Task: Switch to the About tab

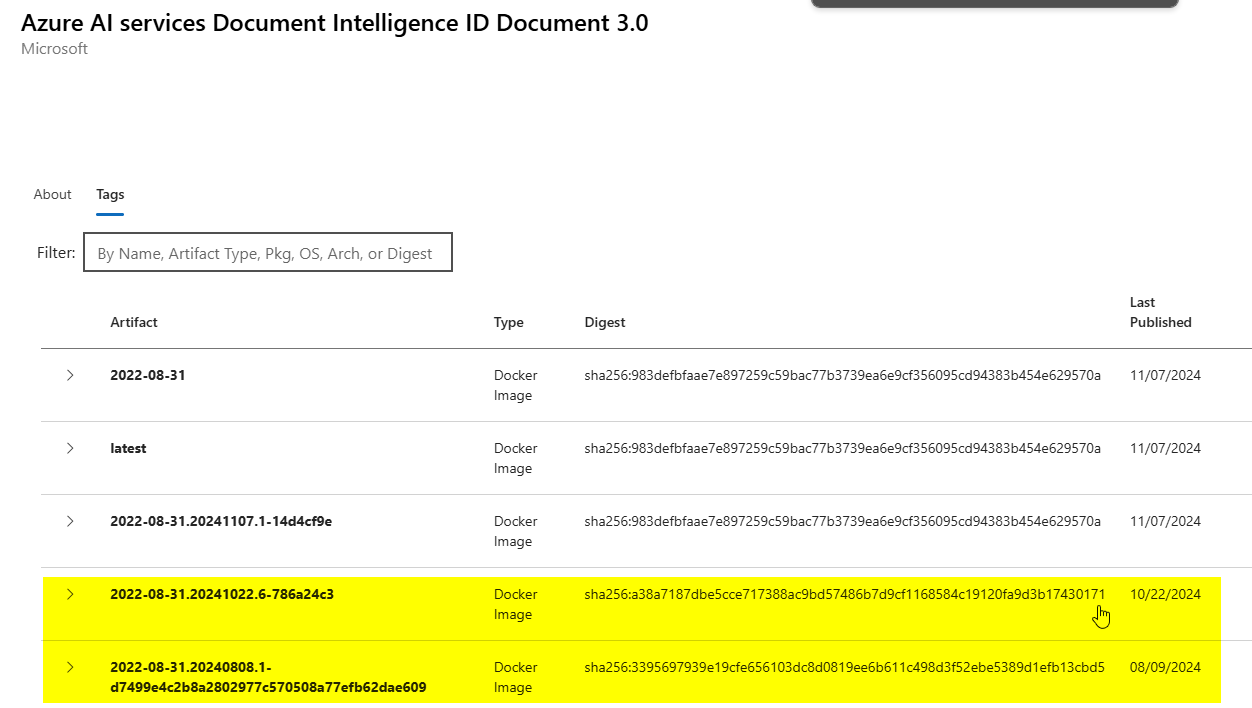Action: (x=53, y=194)
